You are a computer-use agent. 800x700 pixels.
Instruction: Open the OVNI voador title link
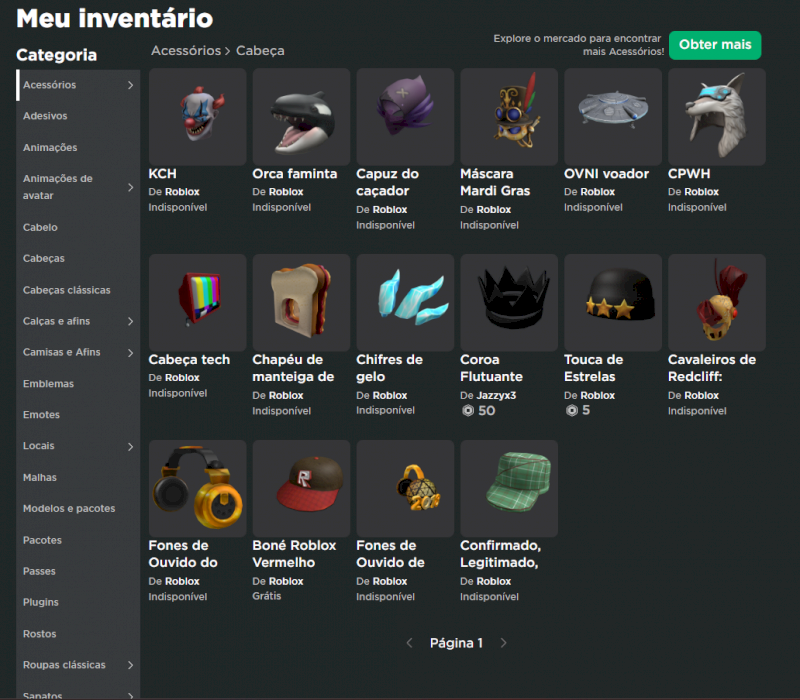607,174
